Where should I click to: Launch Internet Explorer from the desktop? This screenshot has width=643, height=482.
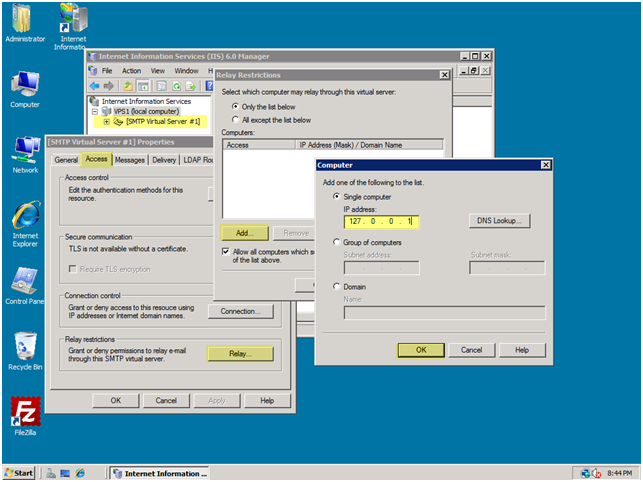pos(25,224)
